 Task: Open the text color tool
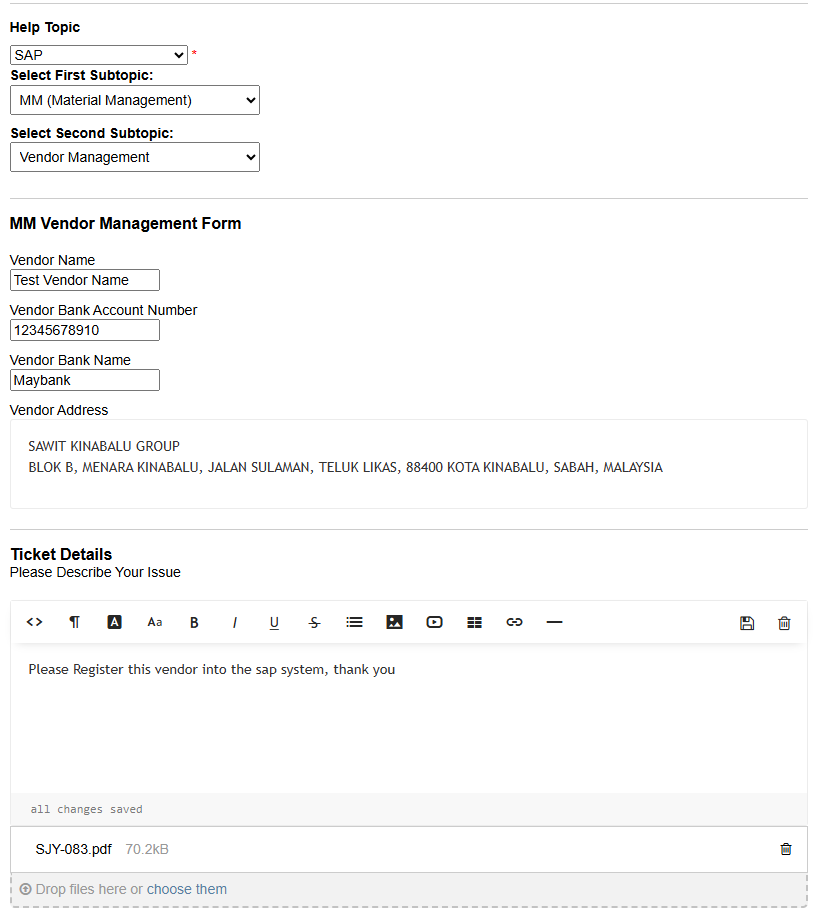(x=114, y=622)
